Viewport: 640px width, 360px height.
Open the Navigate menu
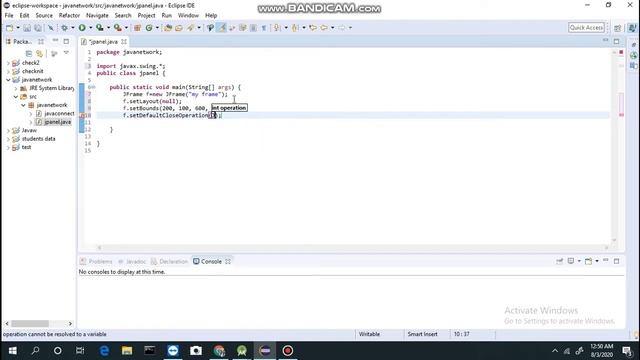(97, 16)
